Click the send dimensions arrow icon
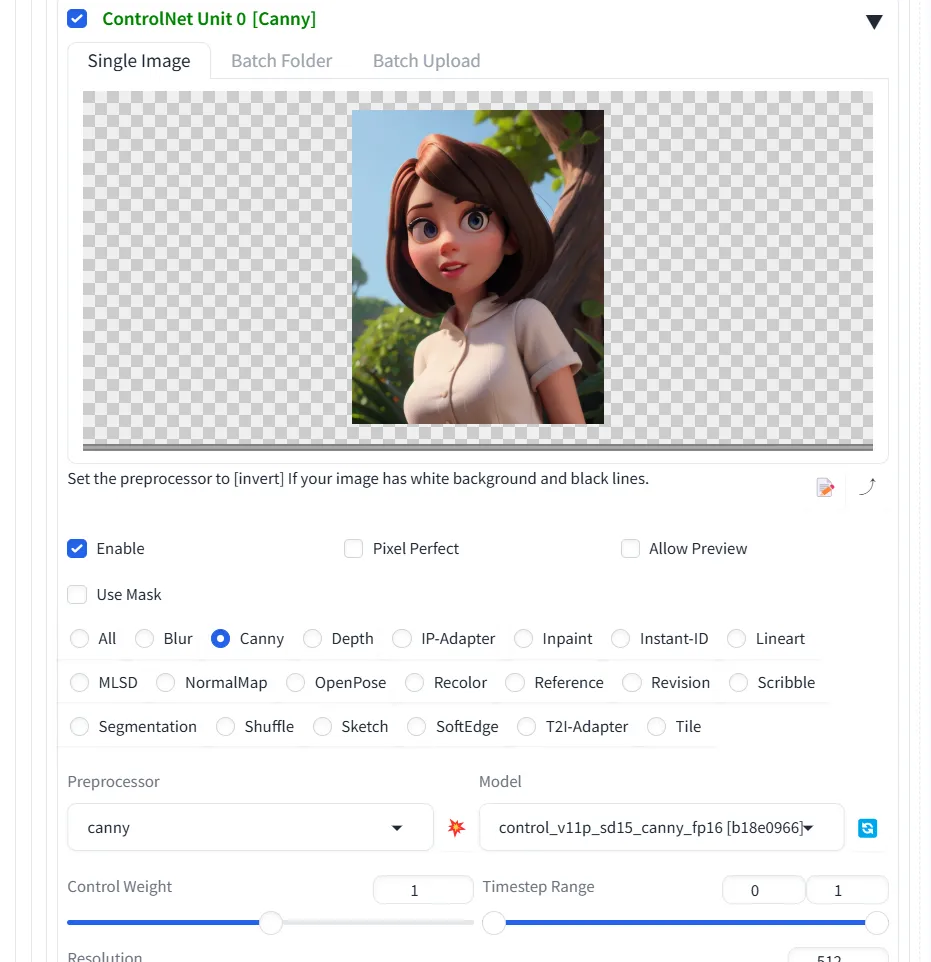Screen dimensions: 931x962 point(866,487)
